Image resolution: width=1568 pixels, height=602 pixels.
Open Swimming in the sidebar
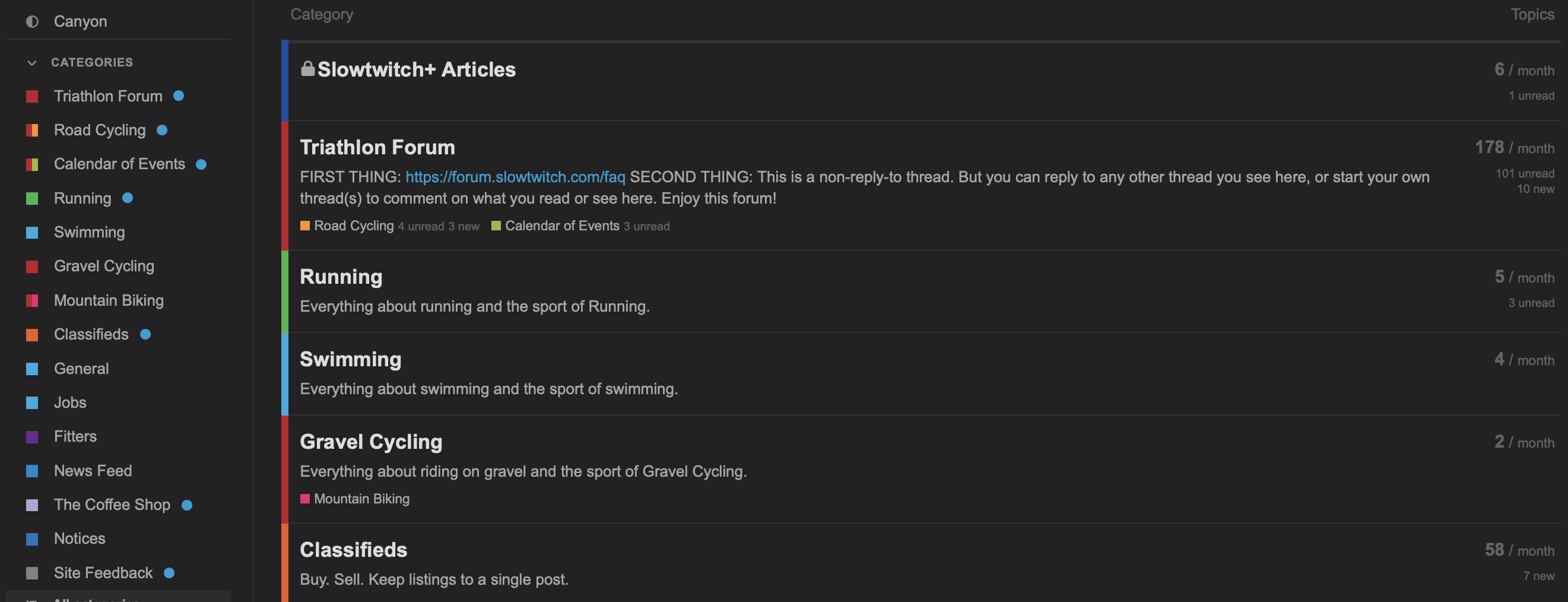point(89,232)
